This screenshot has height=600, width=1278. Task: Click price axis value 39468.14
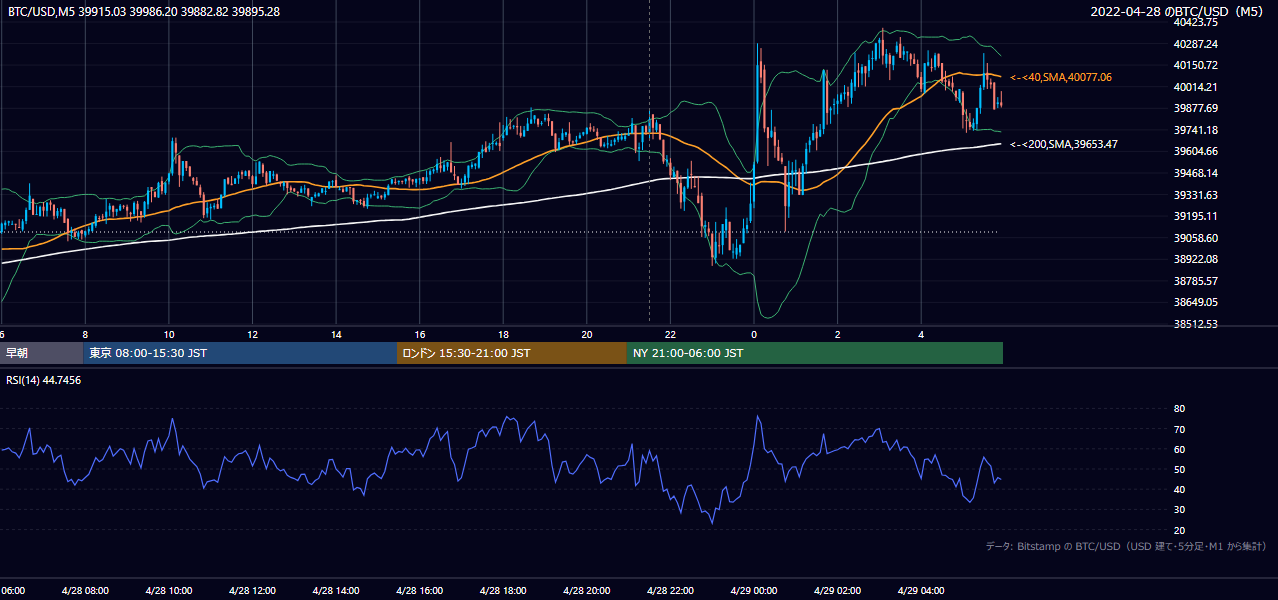1195,173
